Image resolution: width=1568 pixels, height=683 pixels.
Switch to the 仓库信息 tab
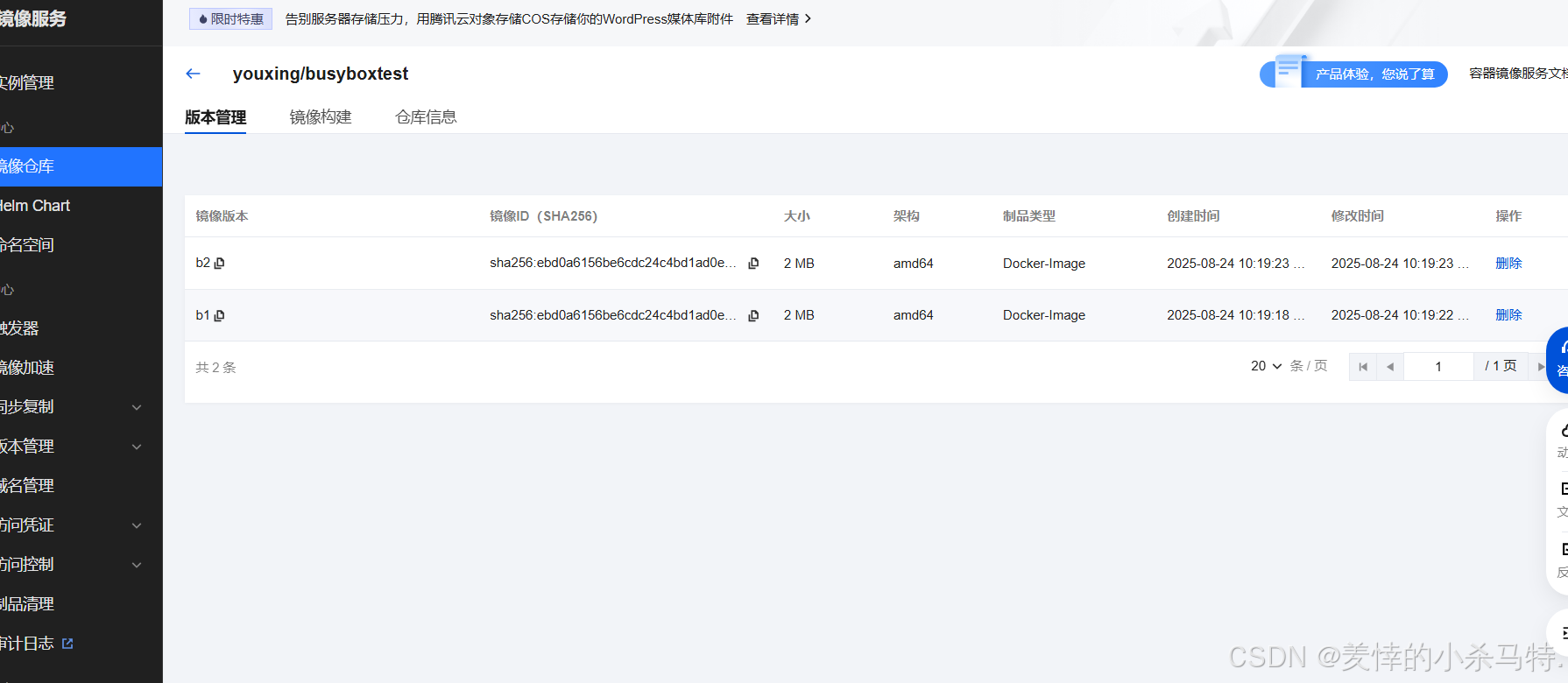[x=426, y=117]
